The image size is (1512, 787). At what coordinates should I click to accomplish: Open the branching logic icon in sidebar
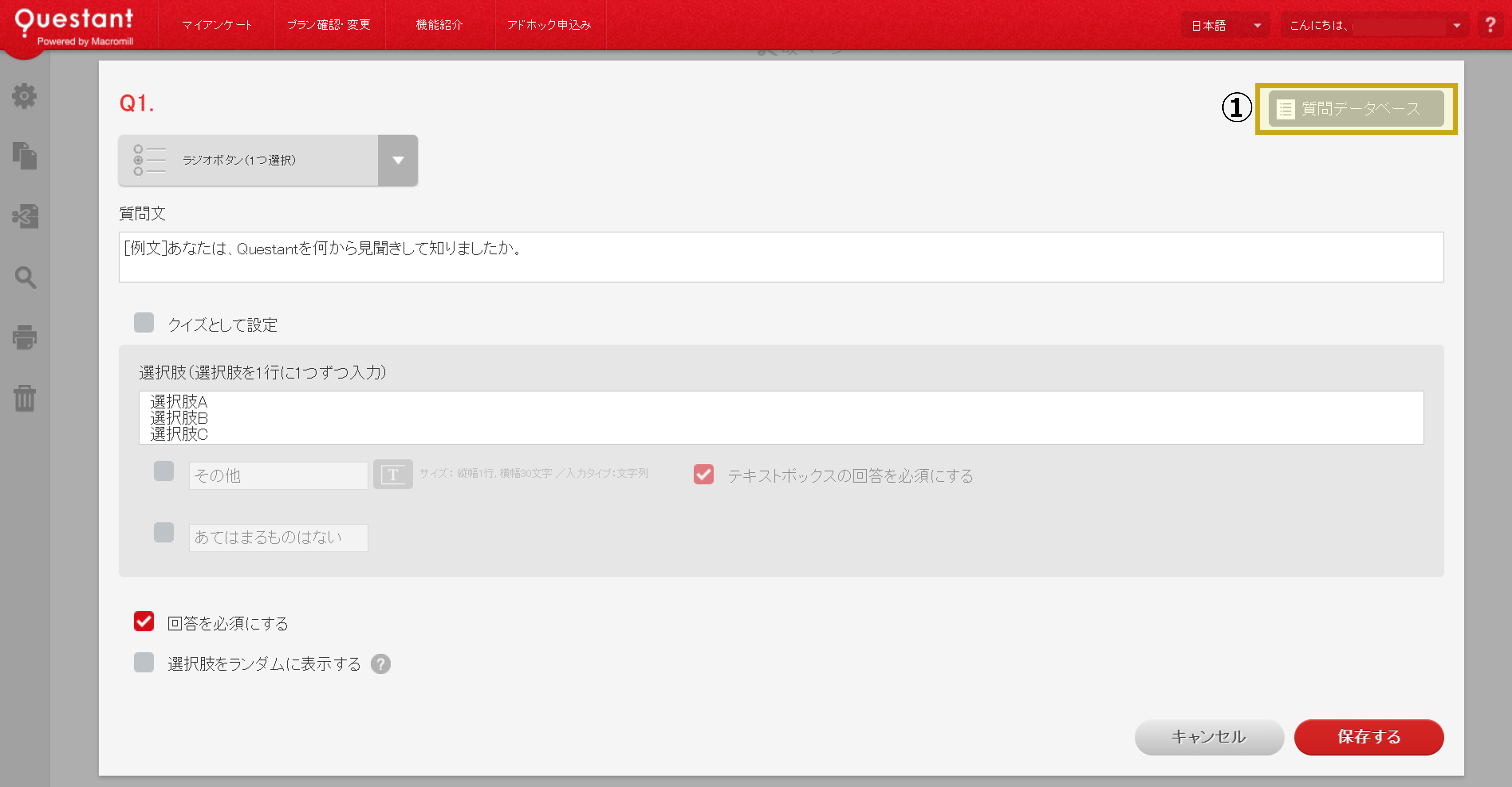25,217
